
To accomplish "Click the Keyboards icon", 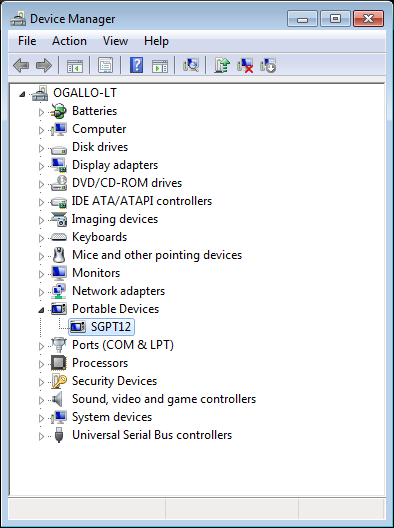I will coord(59,237).
